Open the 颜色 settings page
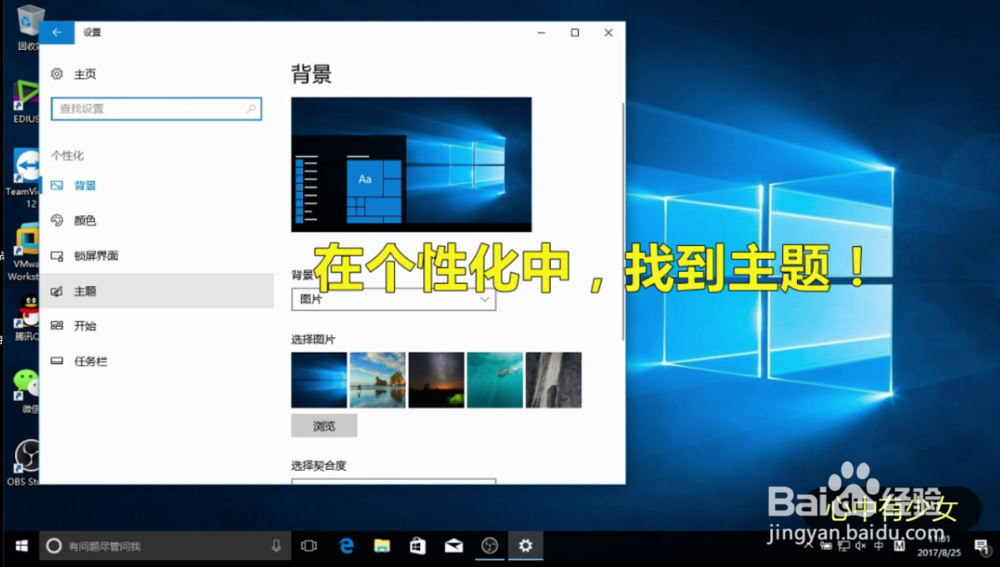 156,221
